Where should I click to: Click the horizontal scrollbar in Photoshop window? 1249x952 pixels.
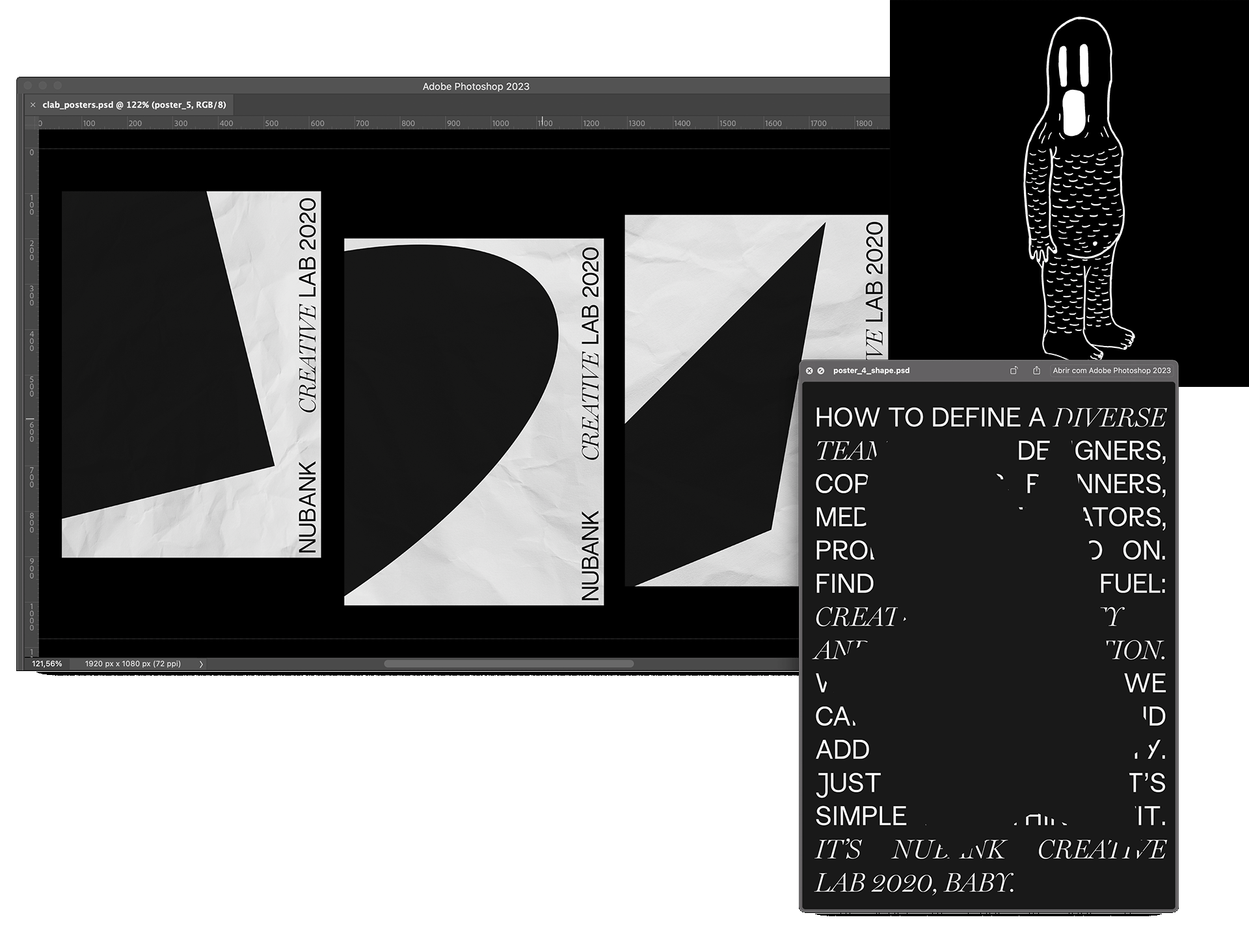(508, 664)
